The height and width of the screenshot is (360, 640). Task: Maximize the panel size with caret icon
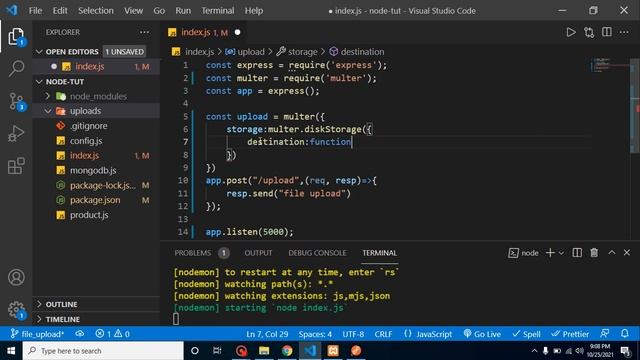[x=611, y=253]
